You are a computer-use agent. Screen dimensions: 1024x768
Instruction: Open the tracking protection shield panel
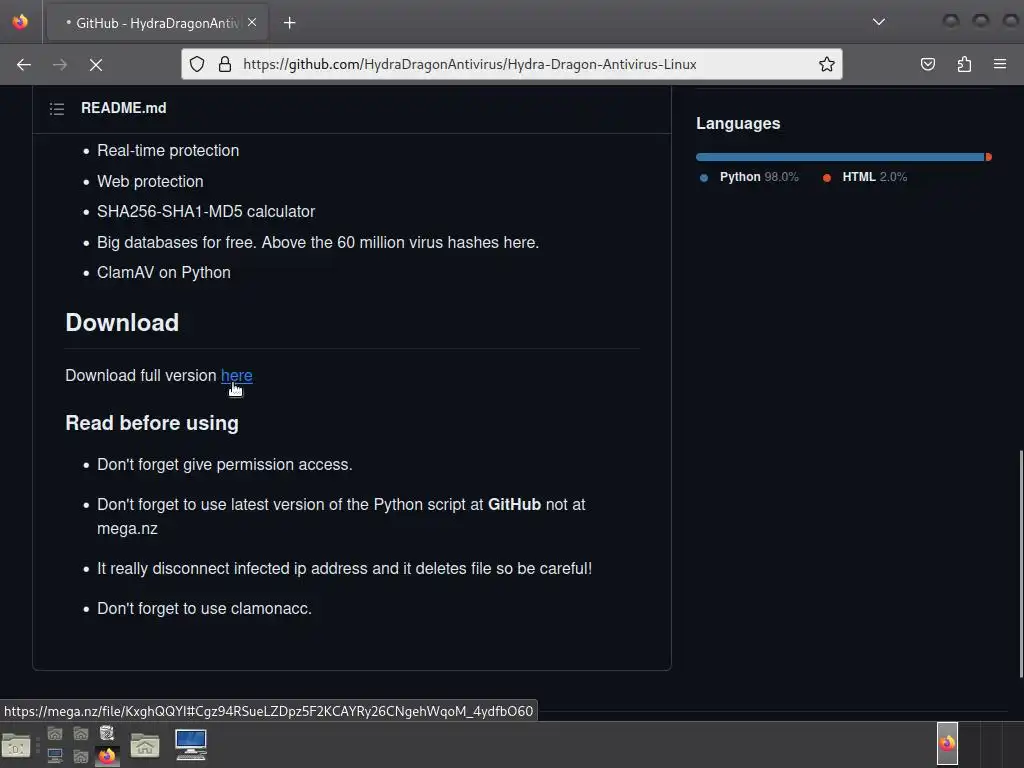click(197, 64)
